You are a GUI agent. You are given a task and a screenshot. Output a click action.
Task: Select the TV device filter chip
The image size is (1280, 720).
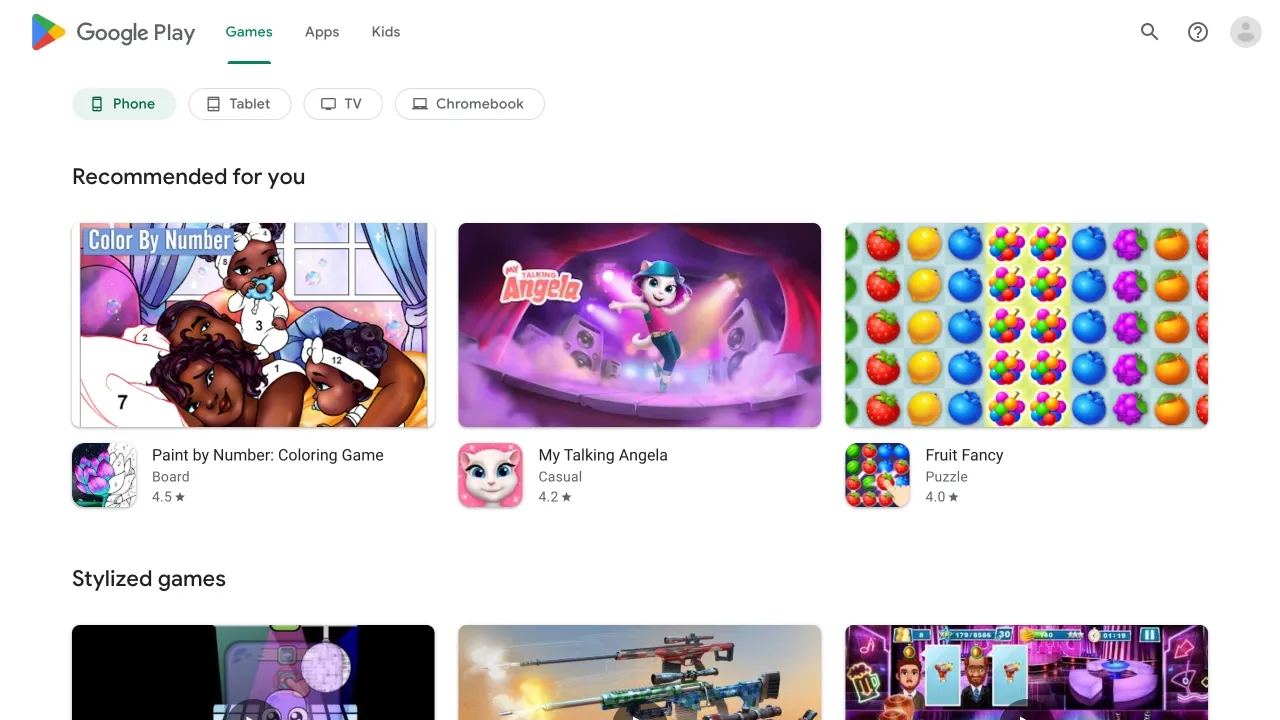tap(343, 104)
